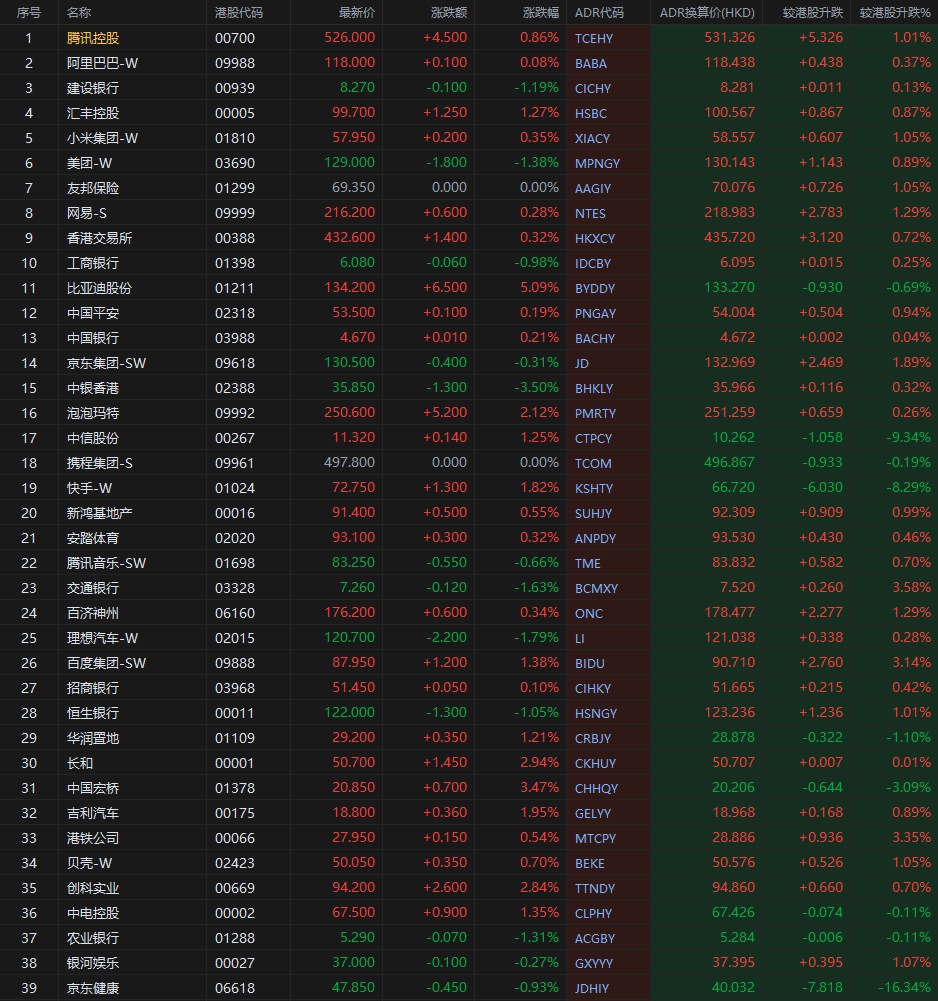Select the 比亚迪股份 stock name
Screen dimensions: 938x1001
click(99, 288)
